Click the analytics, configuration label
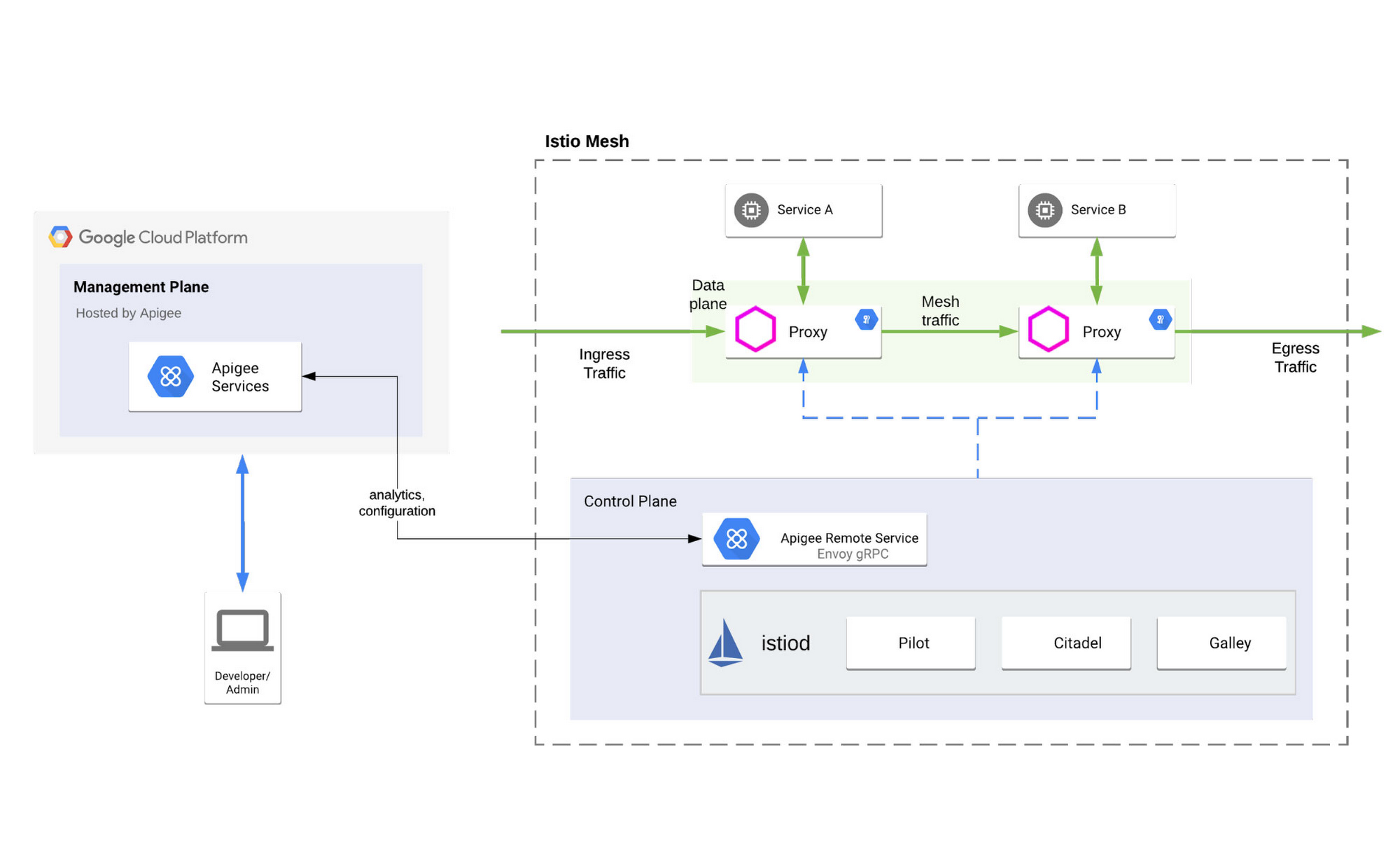 click(397, 503)
